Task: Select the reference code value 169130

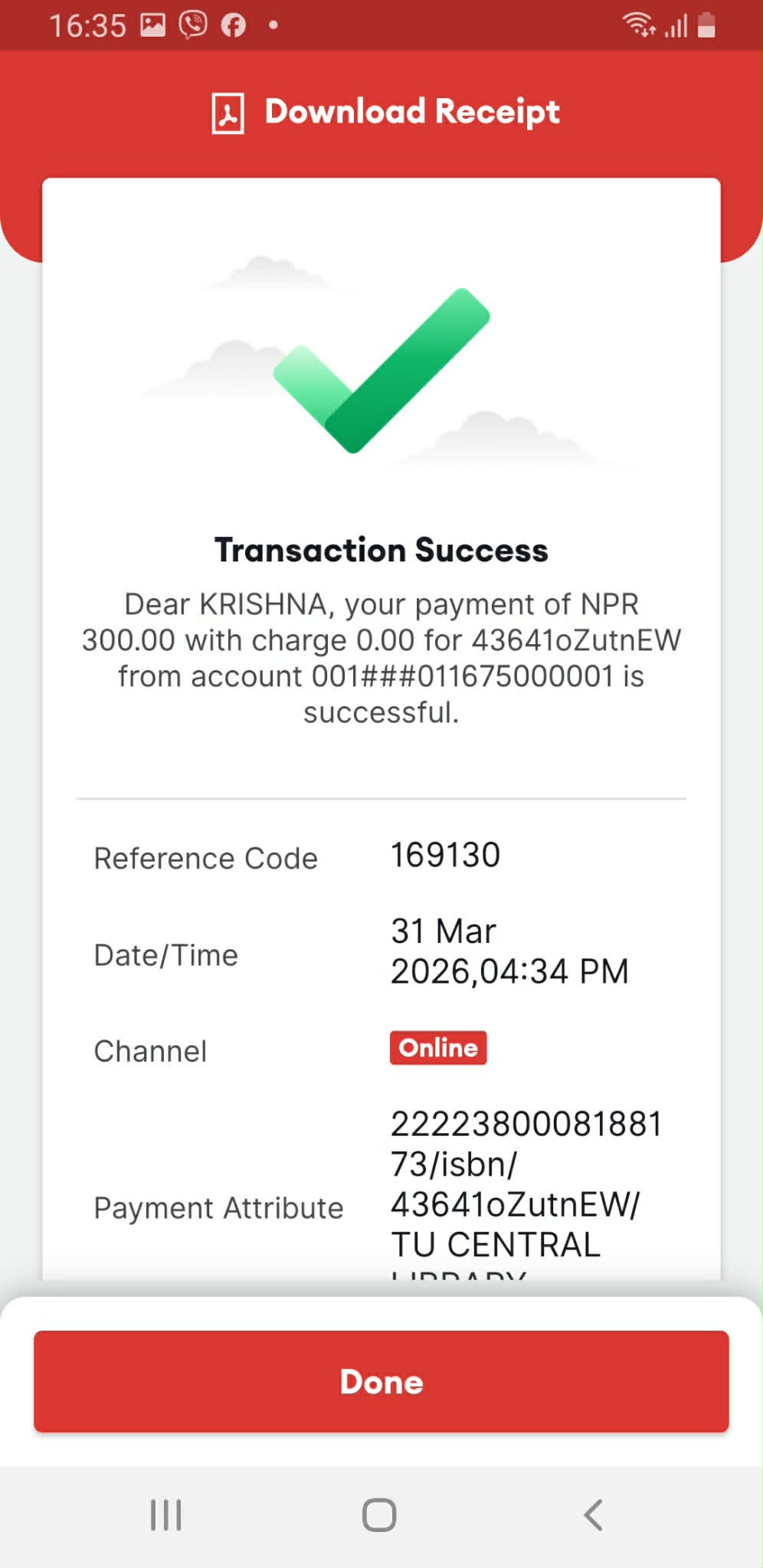Action: coord(445,855)
